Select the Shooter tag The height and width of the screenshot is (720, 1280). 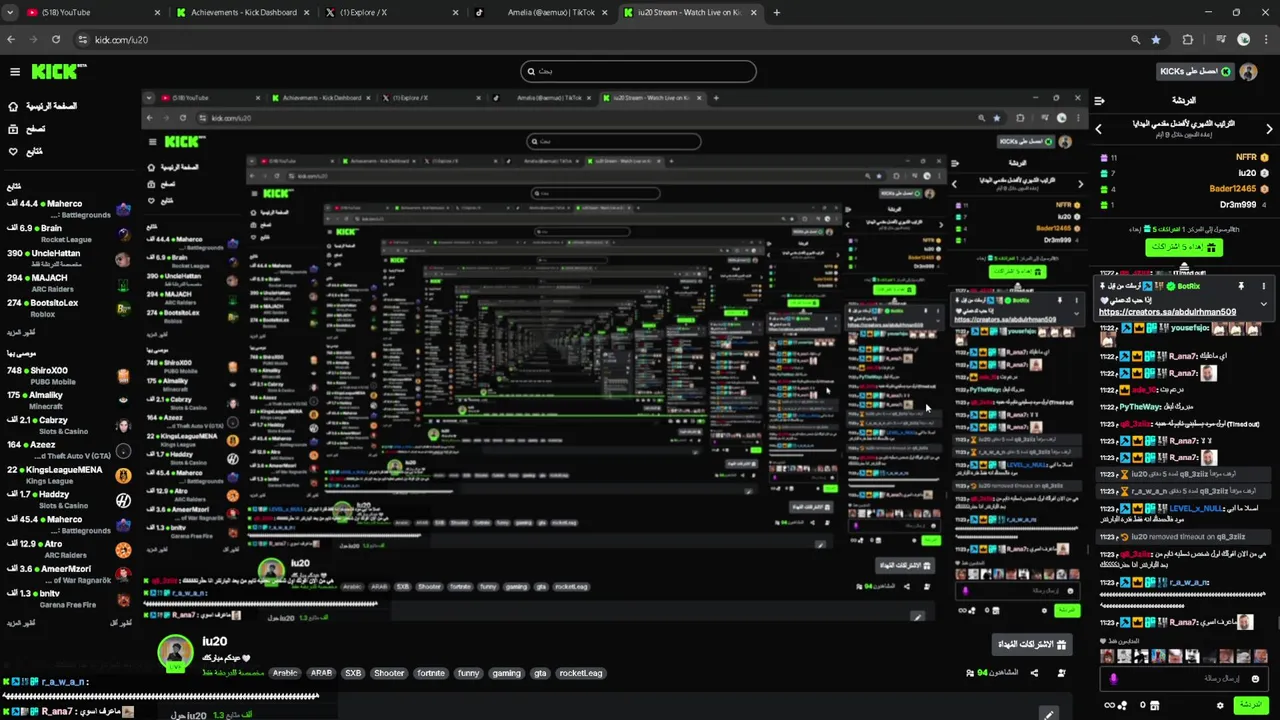click(x=389, y=673)
